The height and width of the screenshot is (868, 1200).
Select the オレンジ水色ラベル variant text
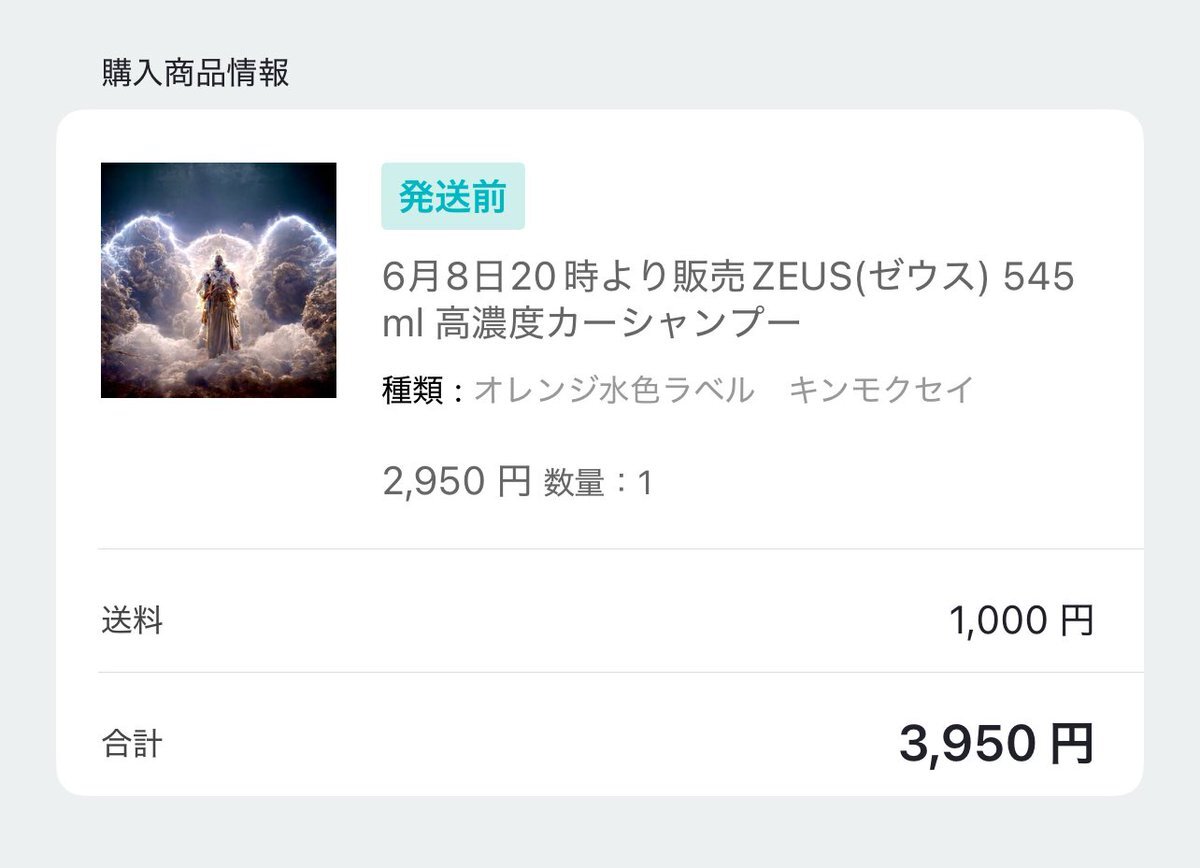(614, 390)
